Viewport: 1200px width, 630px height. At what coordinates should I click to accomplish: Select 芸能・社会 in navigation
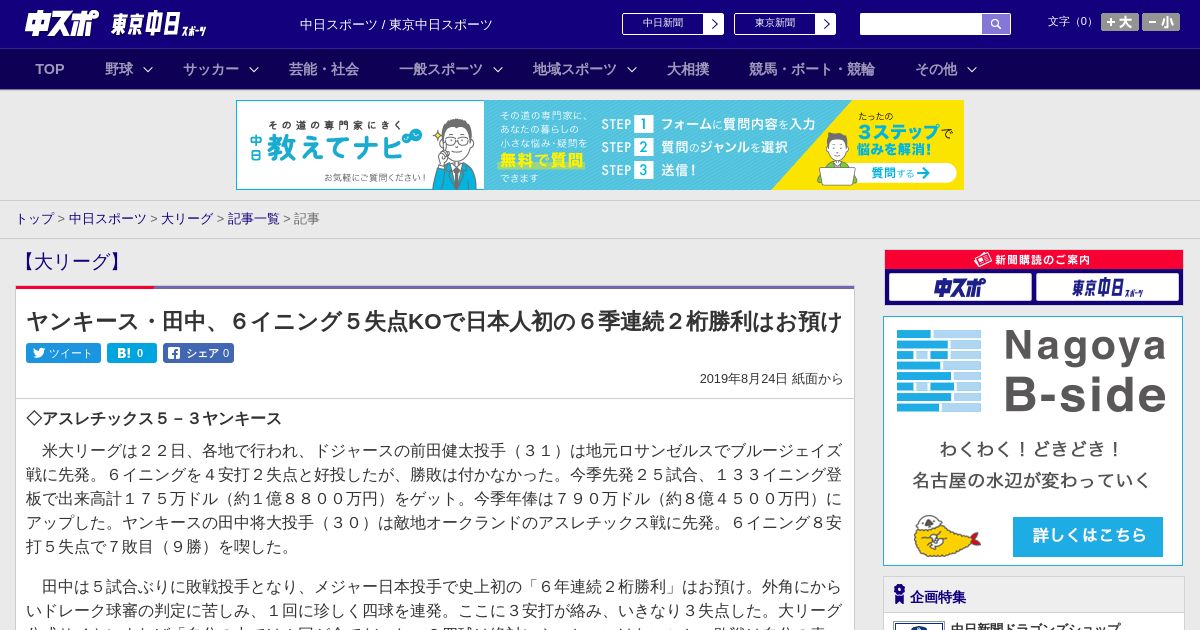click(324, 69)
